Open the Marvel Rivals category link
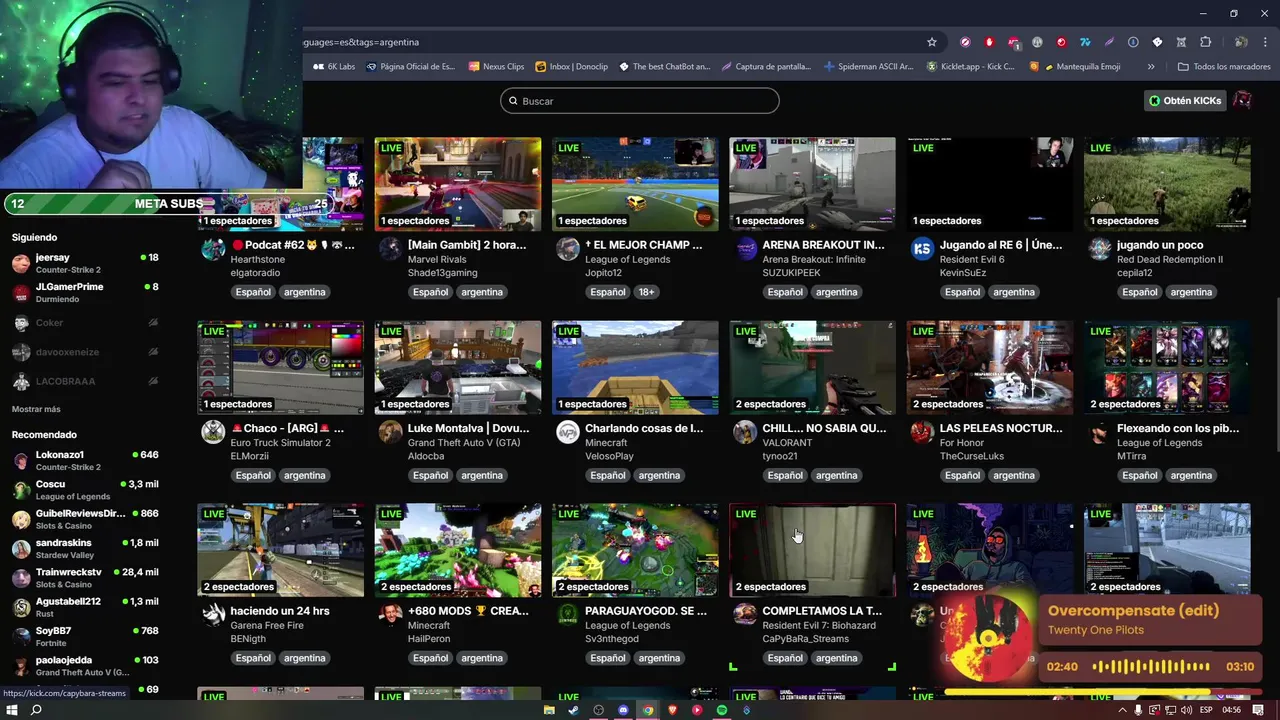1280x720 pixels. pos(437,260)
